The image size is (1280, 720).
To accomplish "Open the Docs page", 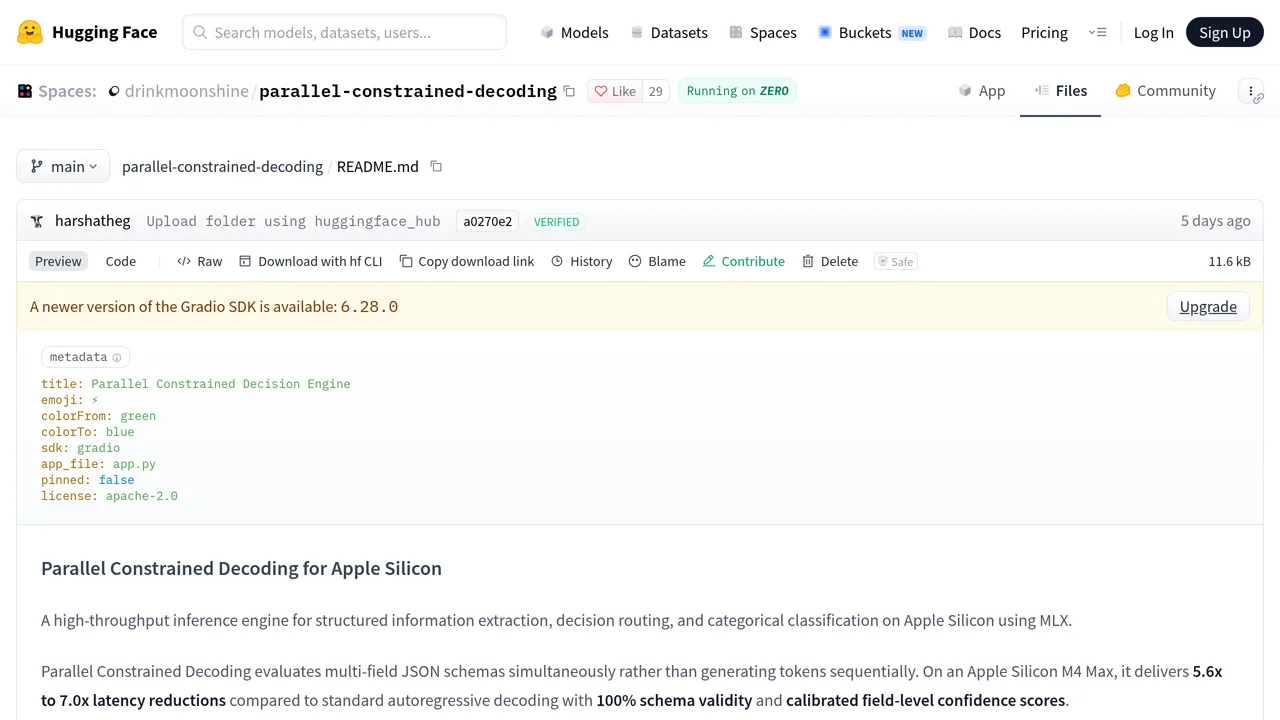I will click(974, 32).
